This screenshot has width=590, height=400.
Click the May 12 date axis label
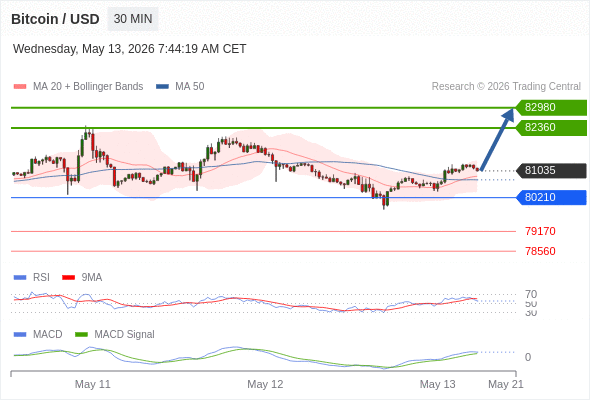click(265, 384)
